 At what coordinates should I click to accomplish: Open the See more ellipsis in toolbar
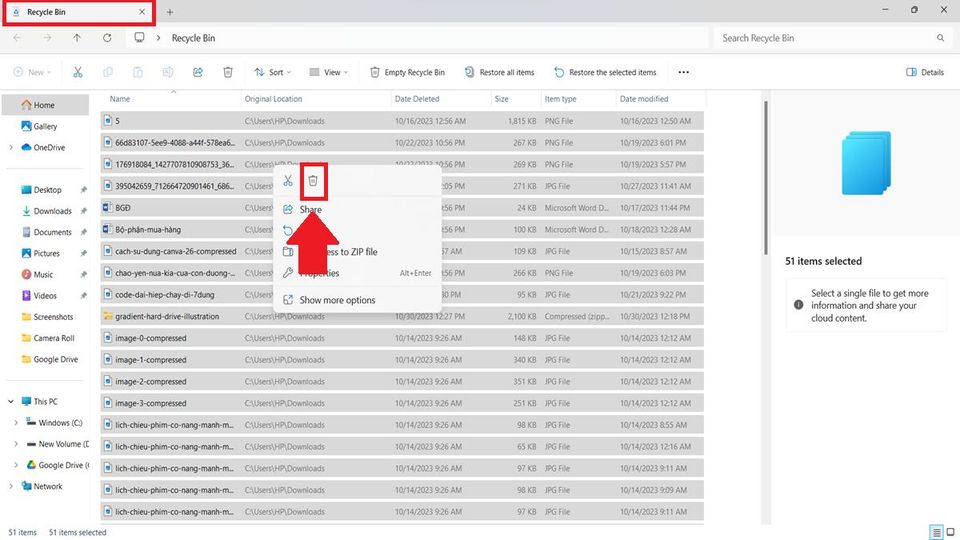coord(684,72)
